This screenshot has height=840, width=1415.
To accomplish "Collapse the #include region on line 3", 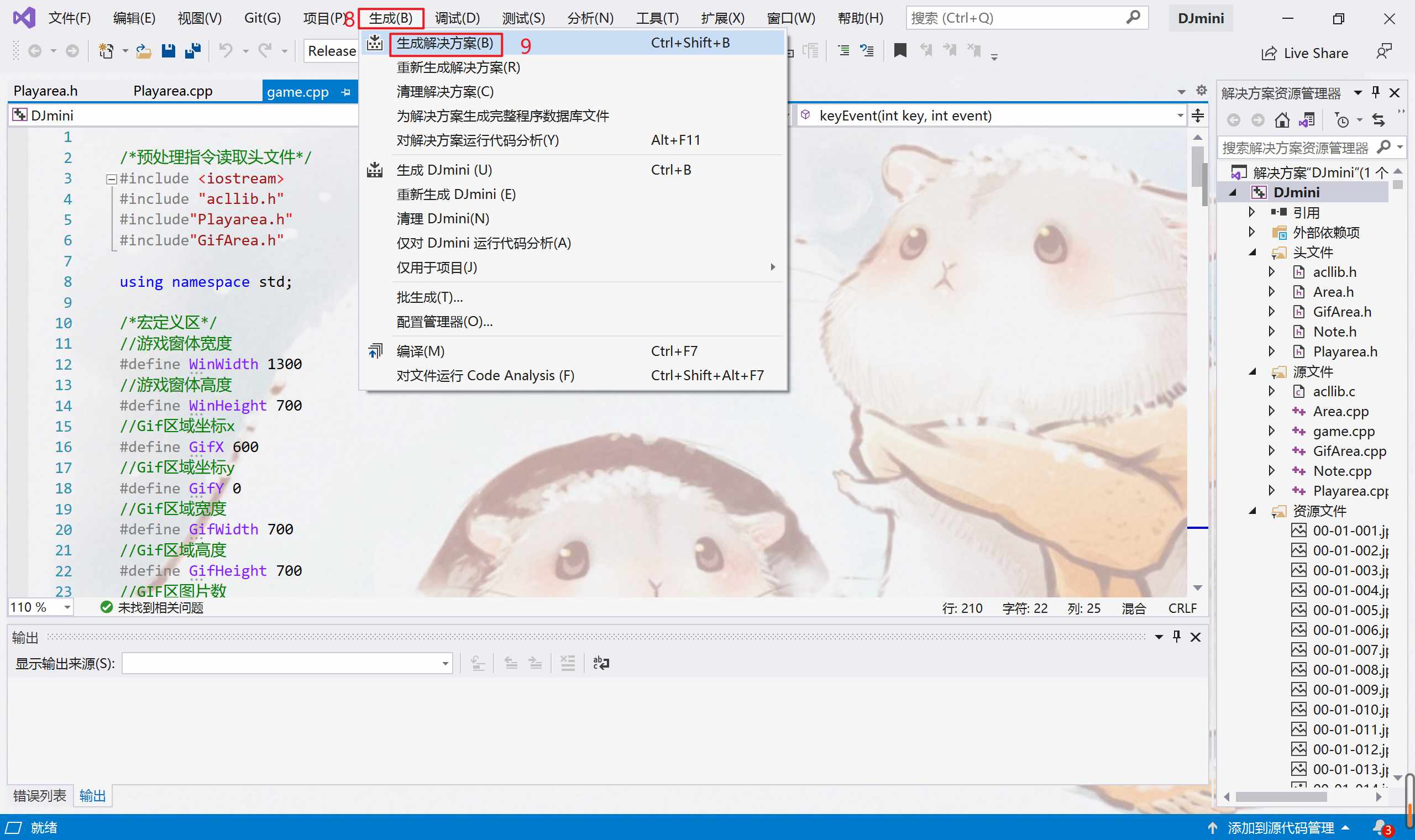I will [112, 180].
